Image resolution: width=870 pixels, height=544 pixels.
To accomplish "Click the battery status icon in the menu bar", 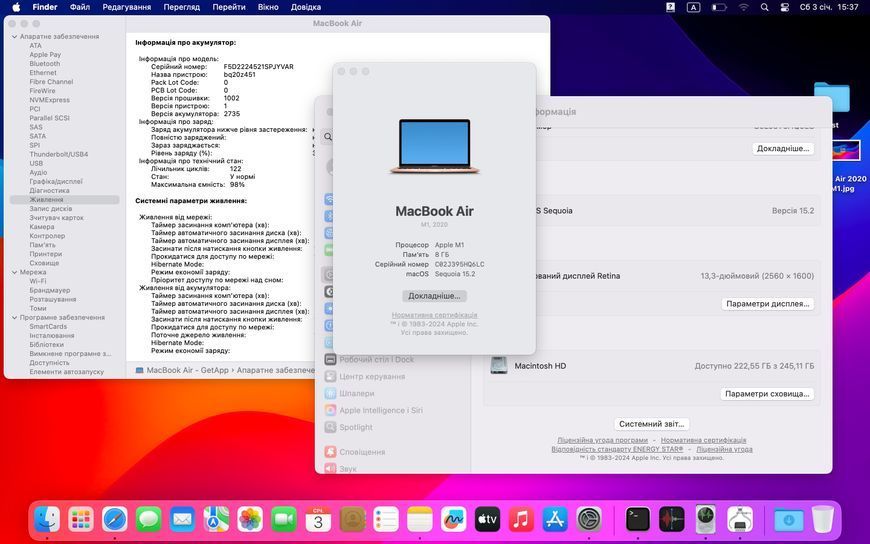I will (719, 7).
